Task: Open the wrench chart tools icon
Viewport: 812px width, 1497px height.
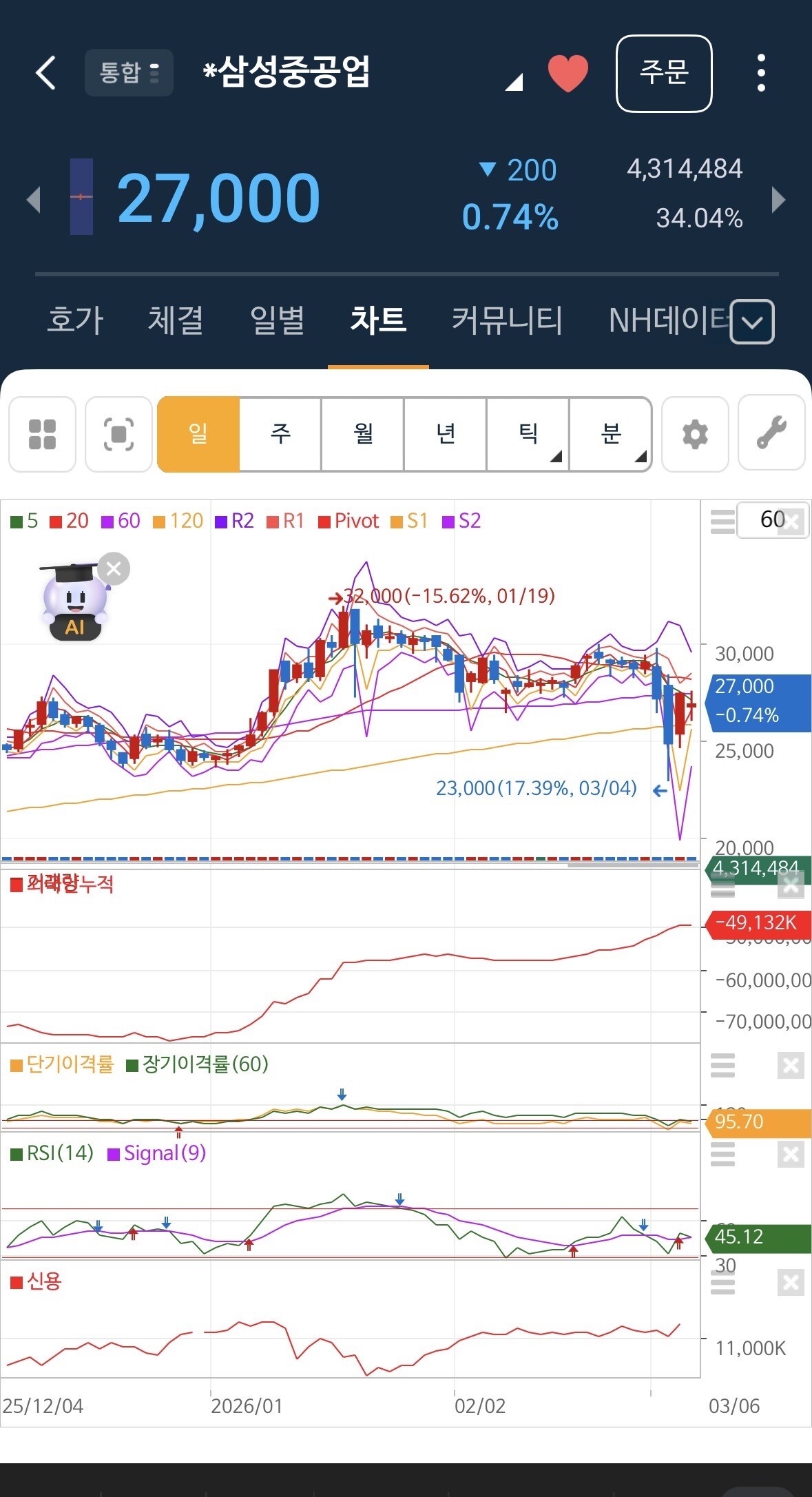Action: 771,433
